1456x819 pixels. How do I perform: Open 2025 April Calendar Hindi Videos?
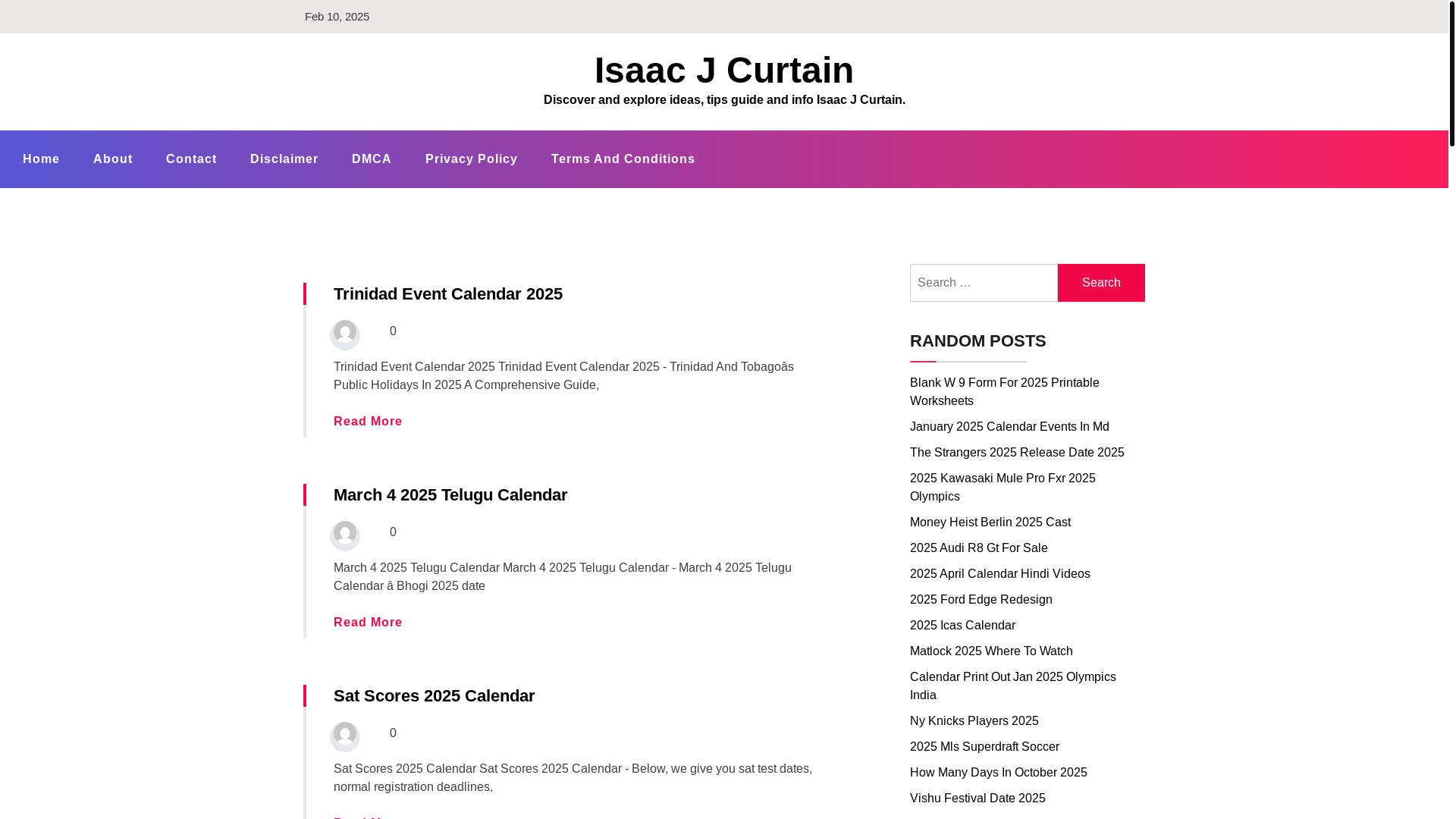coord(999,574)
